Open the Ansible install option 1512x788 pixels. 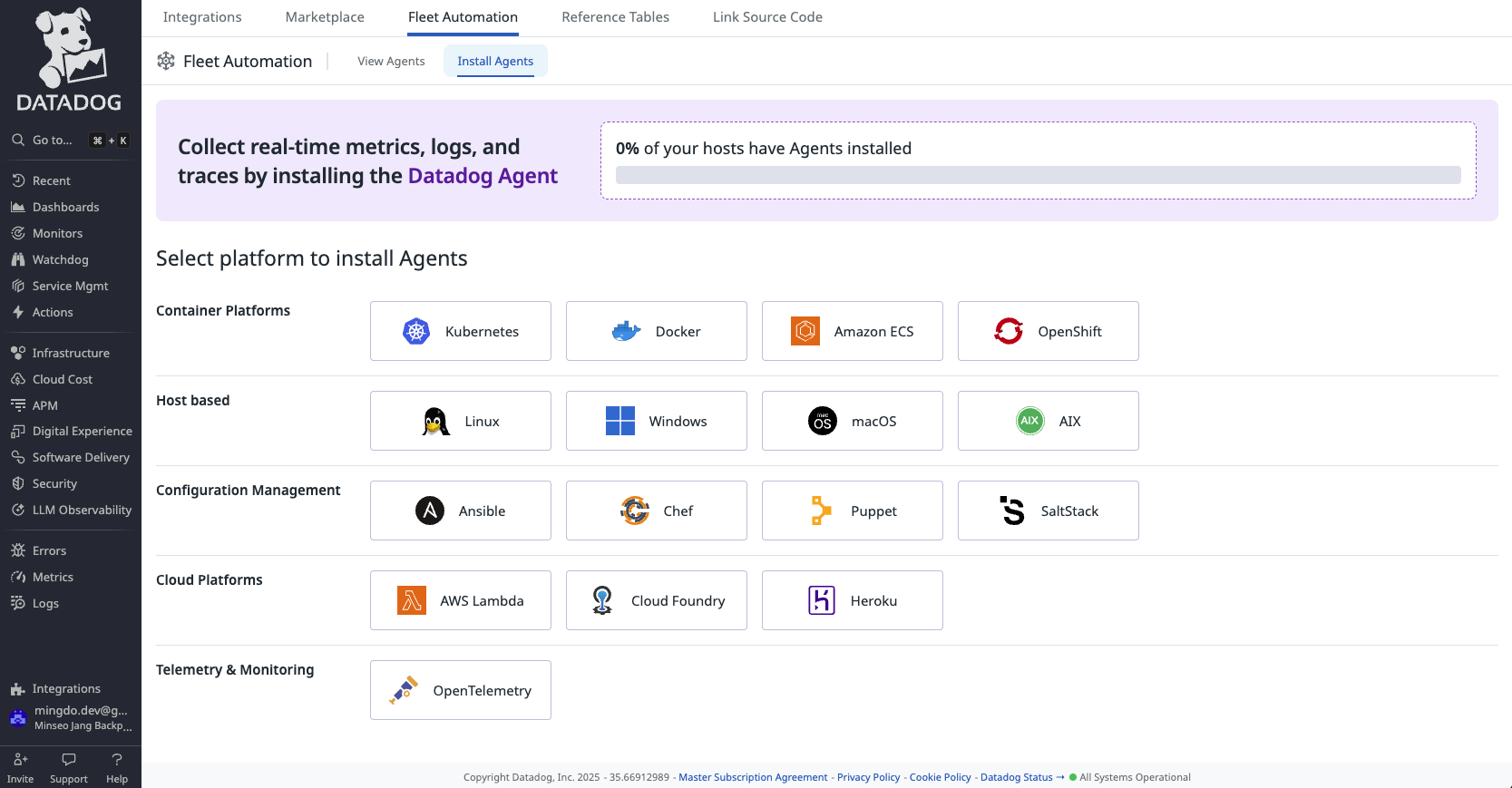pos(461,511)
